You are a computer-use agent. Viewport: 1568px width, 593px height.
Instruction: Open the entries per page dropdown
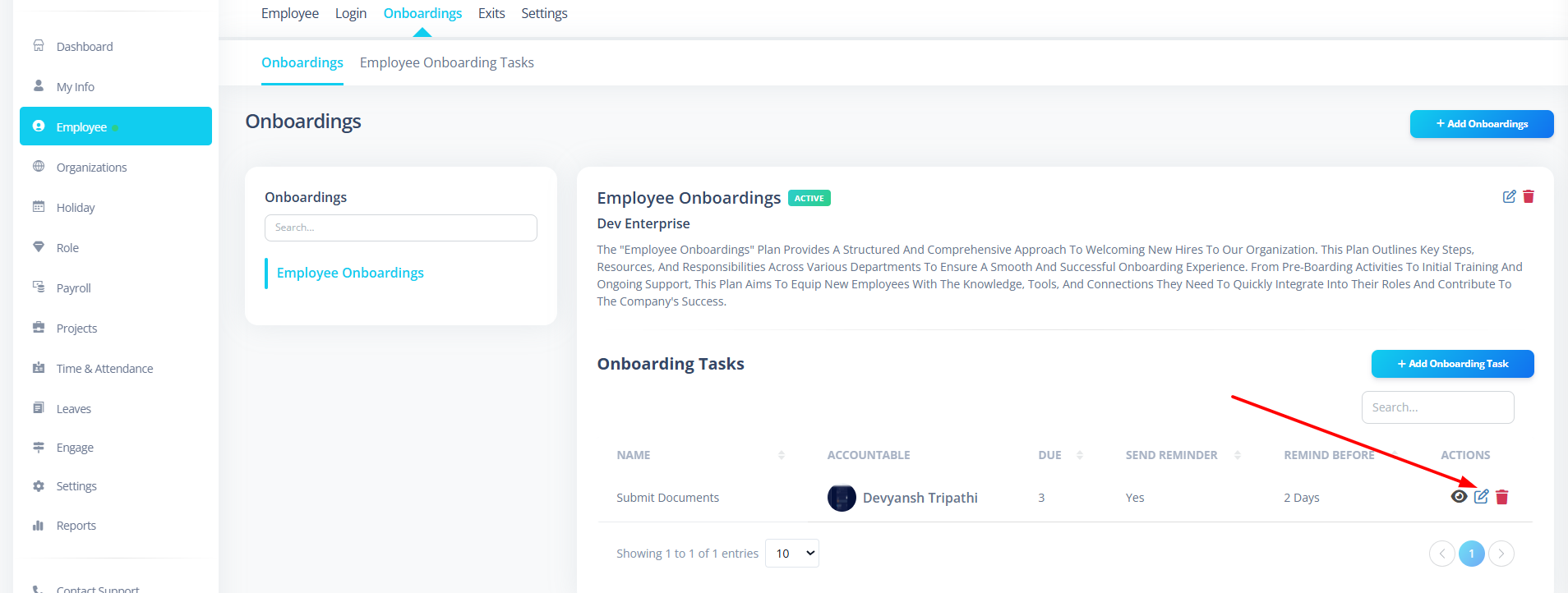click(x=792, y=553)
